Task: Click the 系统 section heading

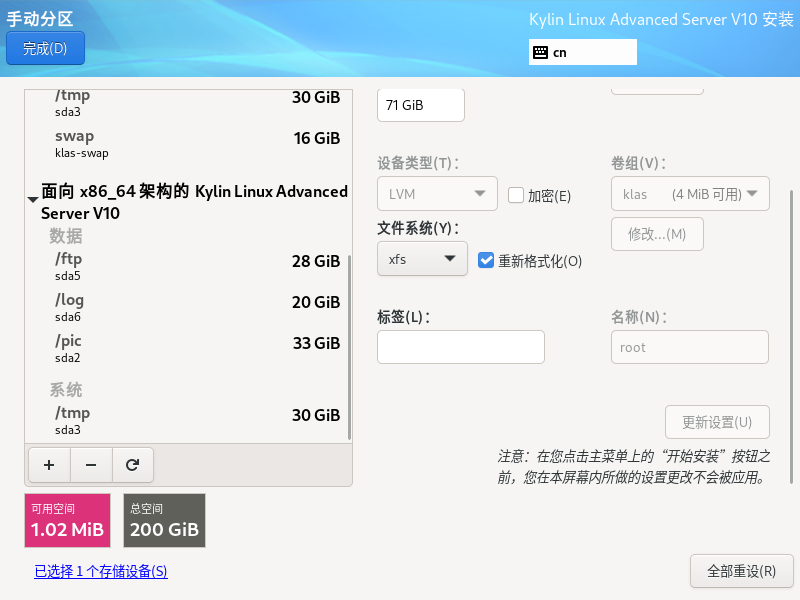Action: 66,390
